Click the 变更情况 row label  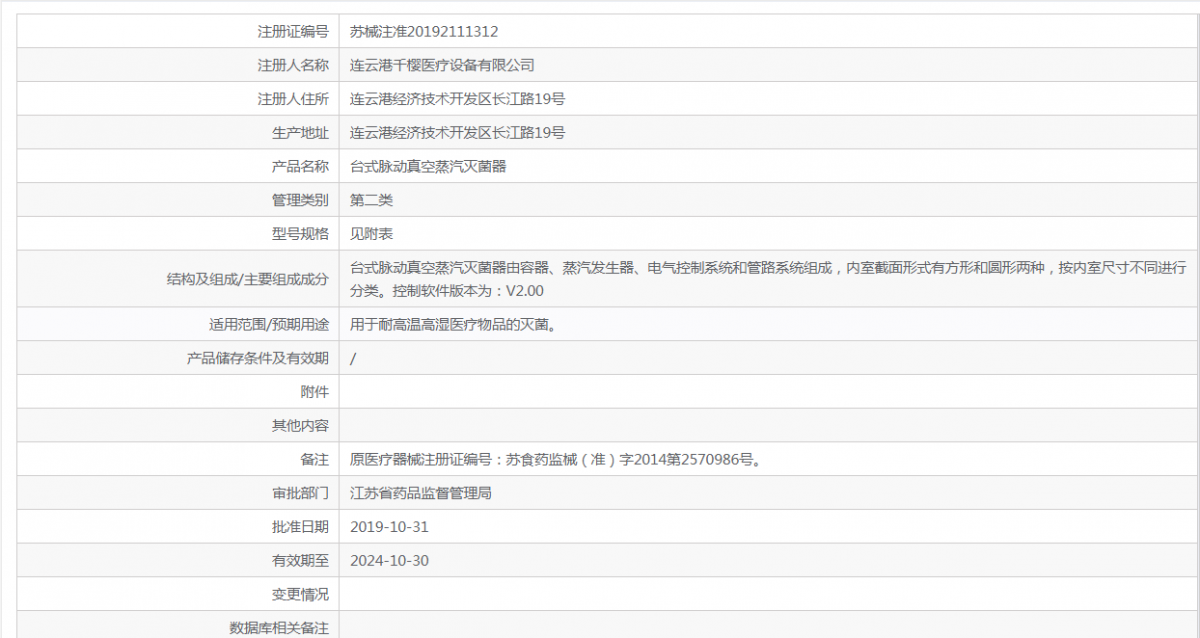tap(305, 594)
